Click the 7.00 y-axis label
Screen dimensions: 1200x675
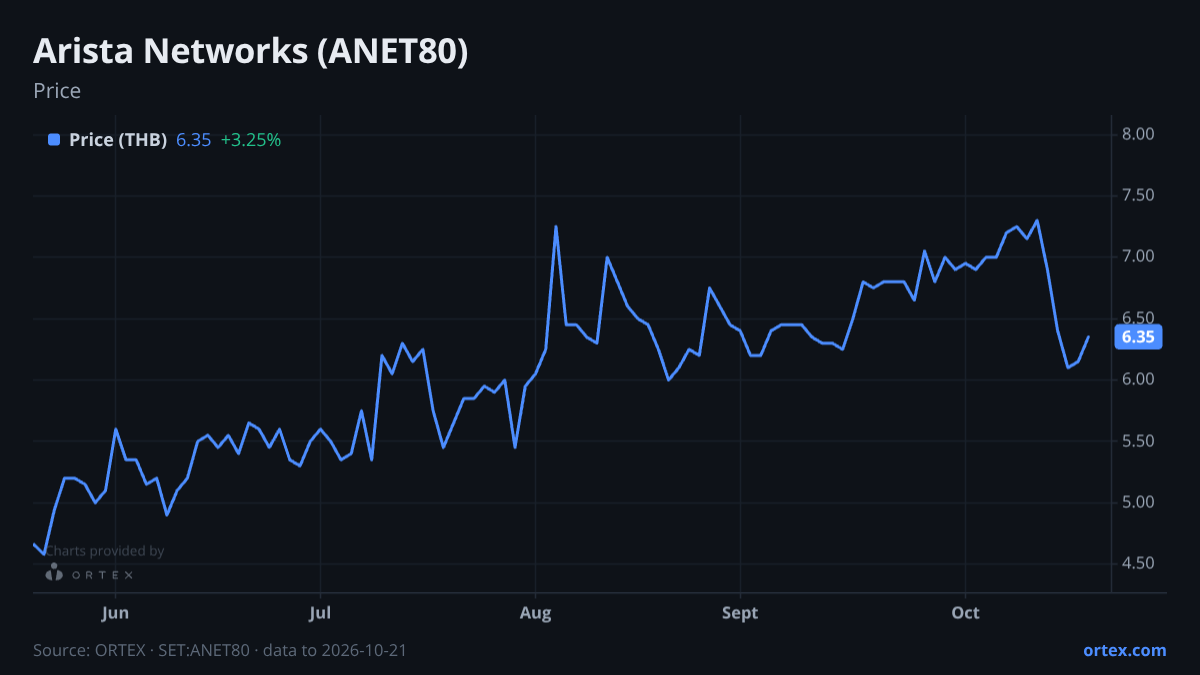(x=1138, y=257)
